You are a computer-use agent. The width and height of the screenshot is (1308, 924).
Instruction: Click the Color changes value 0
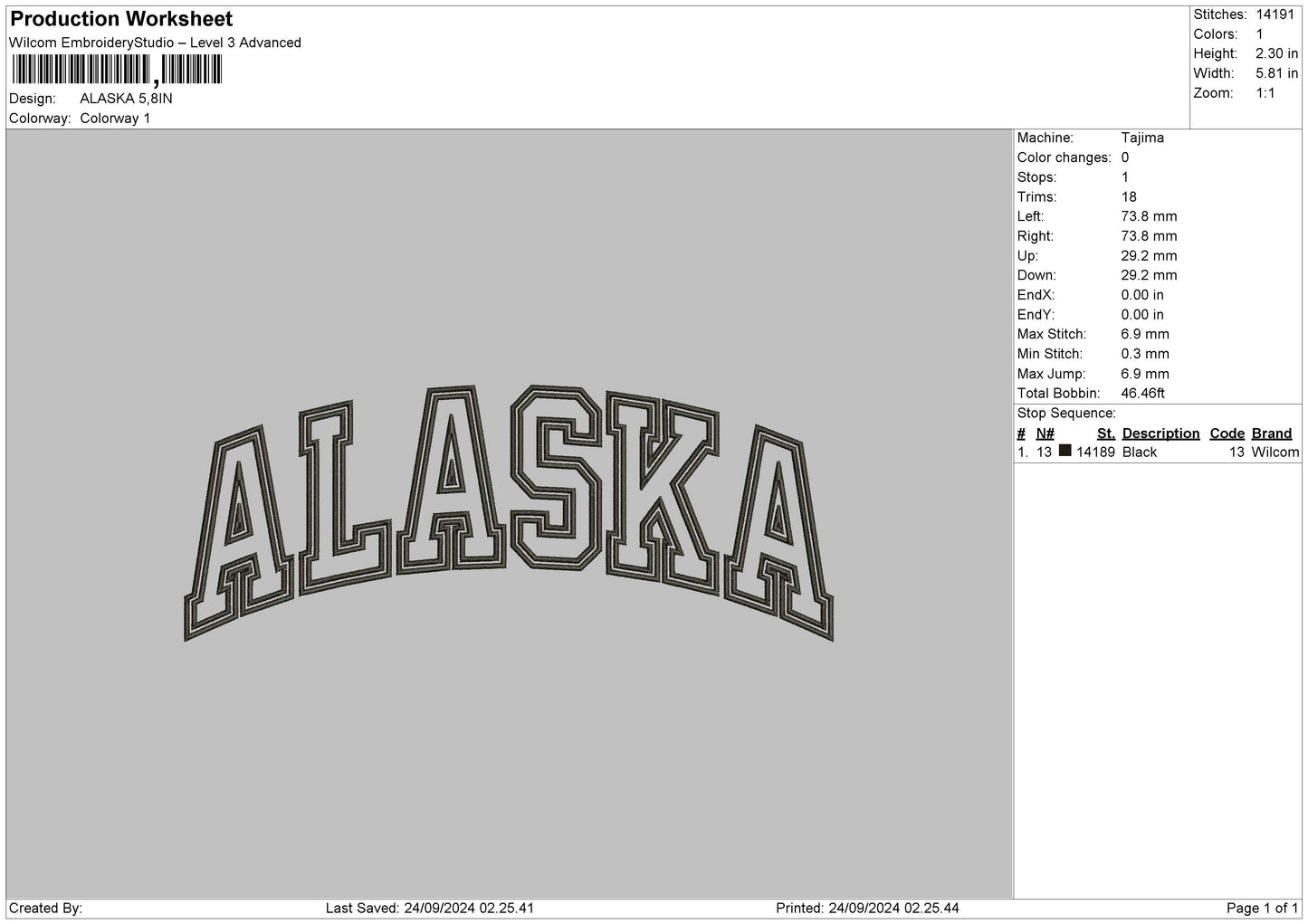[x=1125, y=157]
